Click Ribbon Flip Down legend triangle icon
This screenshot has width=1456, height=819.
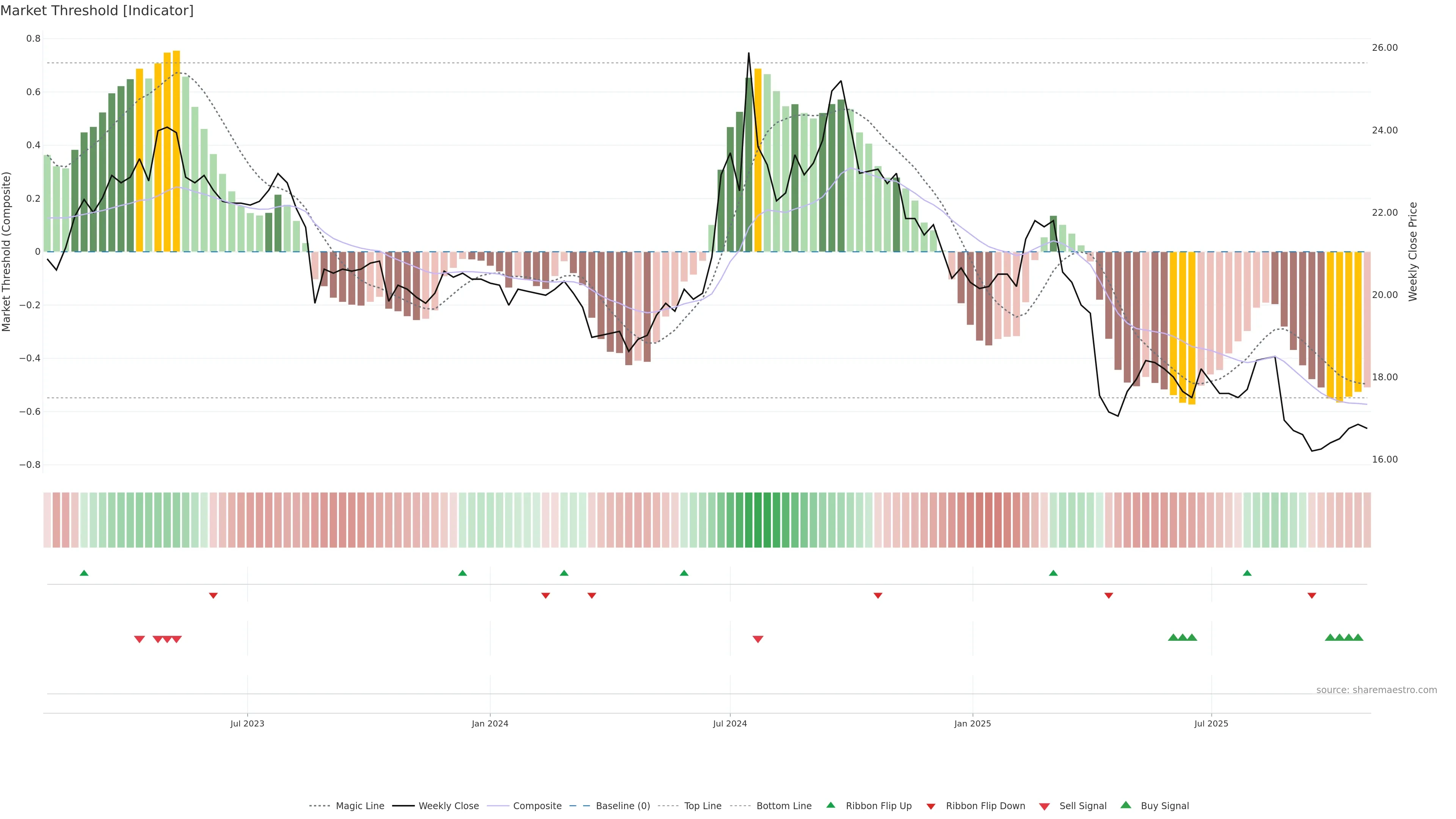(x=930, y=806)
